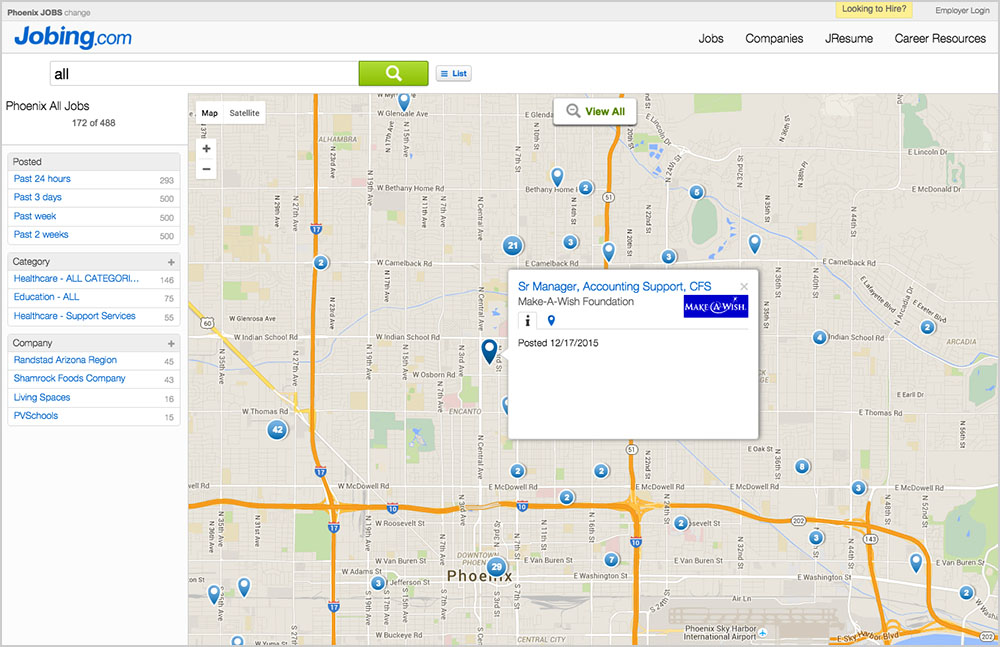This screenshot has height=647, width=1000.
Task: Click the "Posted" filter section header
Action: pos(94,161)
